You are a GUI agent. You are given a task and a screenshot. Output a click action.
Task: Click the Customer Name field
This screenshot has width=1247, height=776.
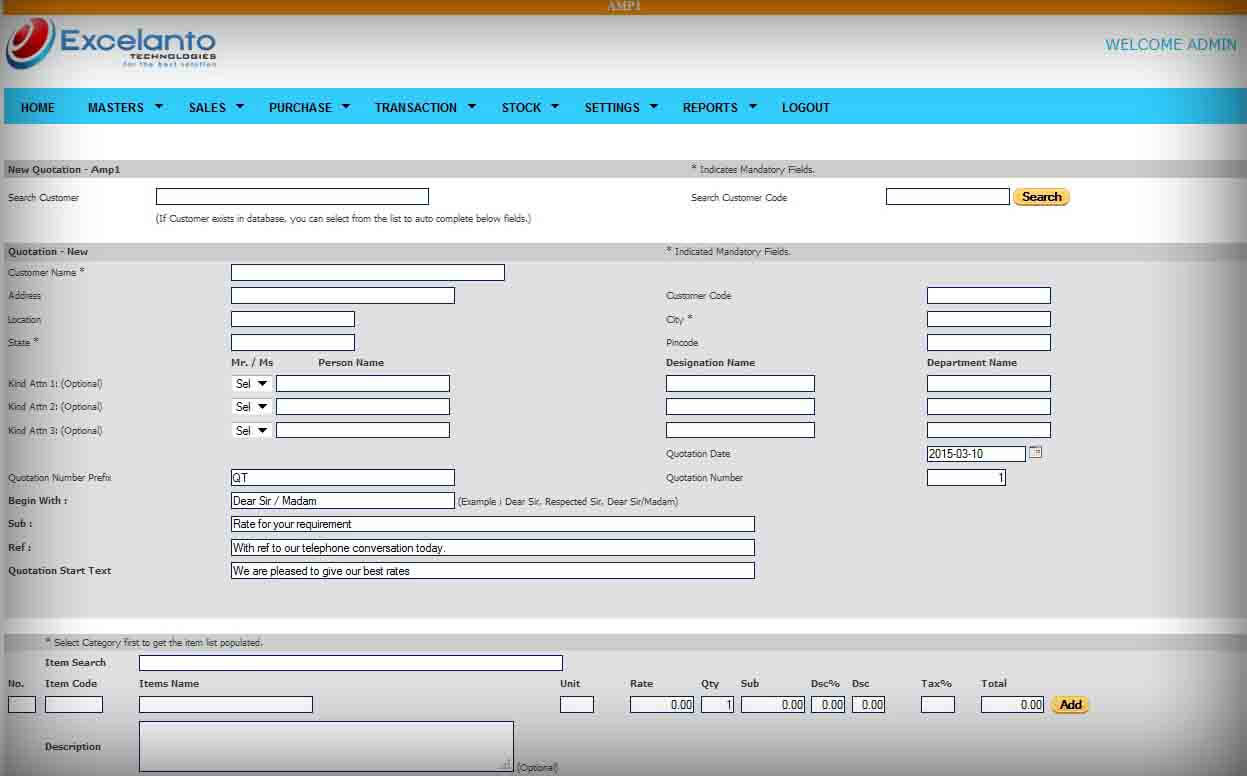pyautogui.click(x=367, y=272)
